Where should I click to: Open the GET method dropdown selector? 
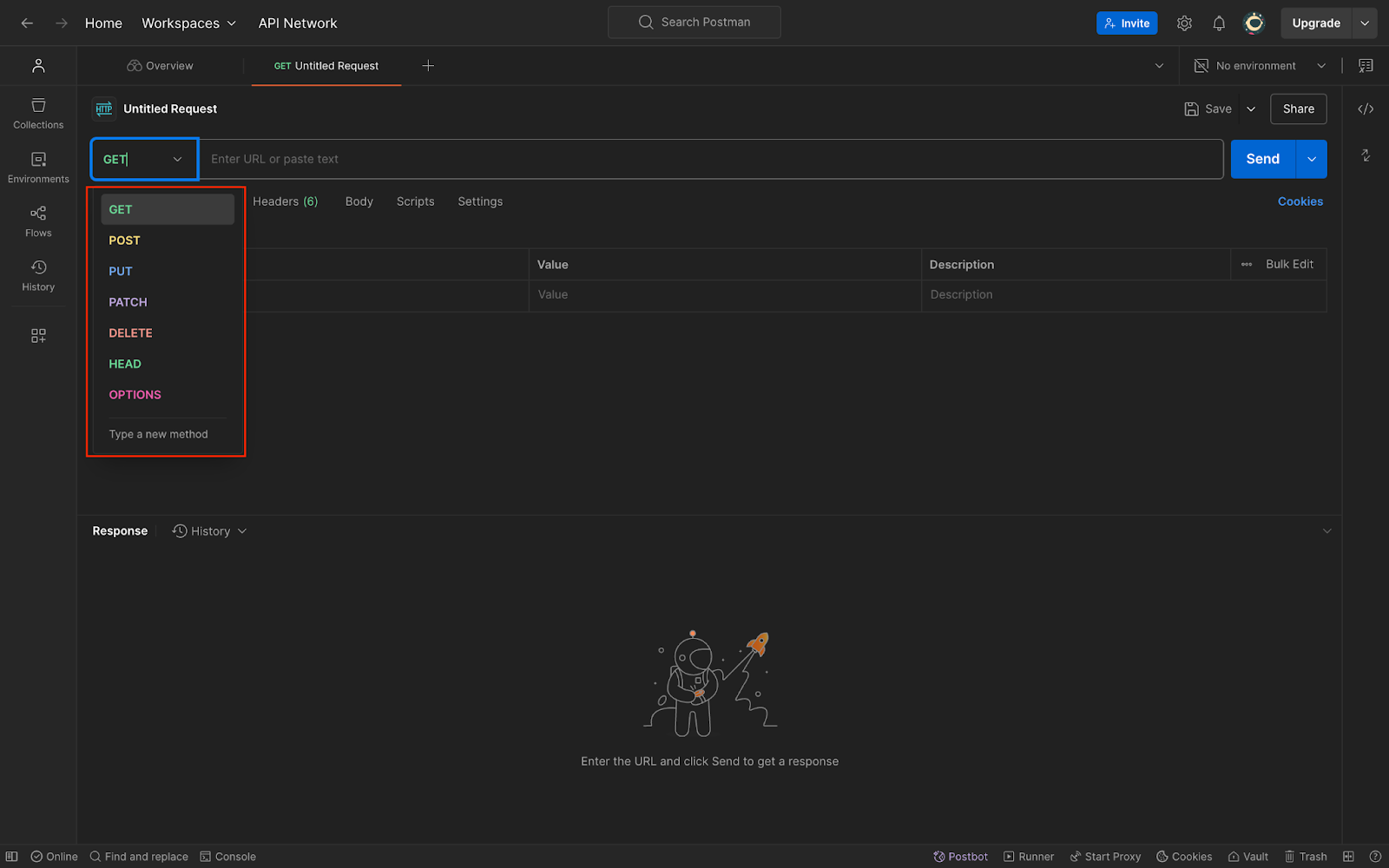(144, 159)
